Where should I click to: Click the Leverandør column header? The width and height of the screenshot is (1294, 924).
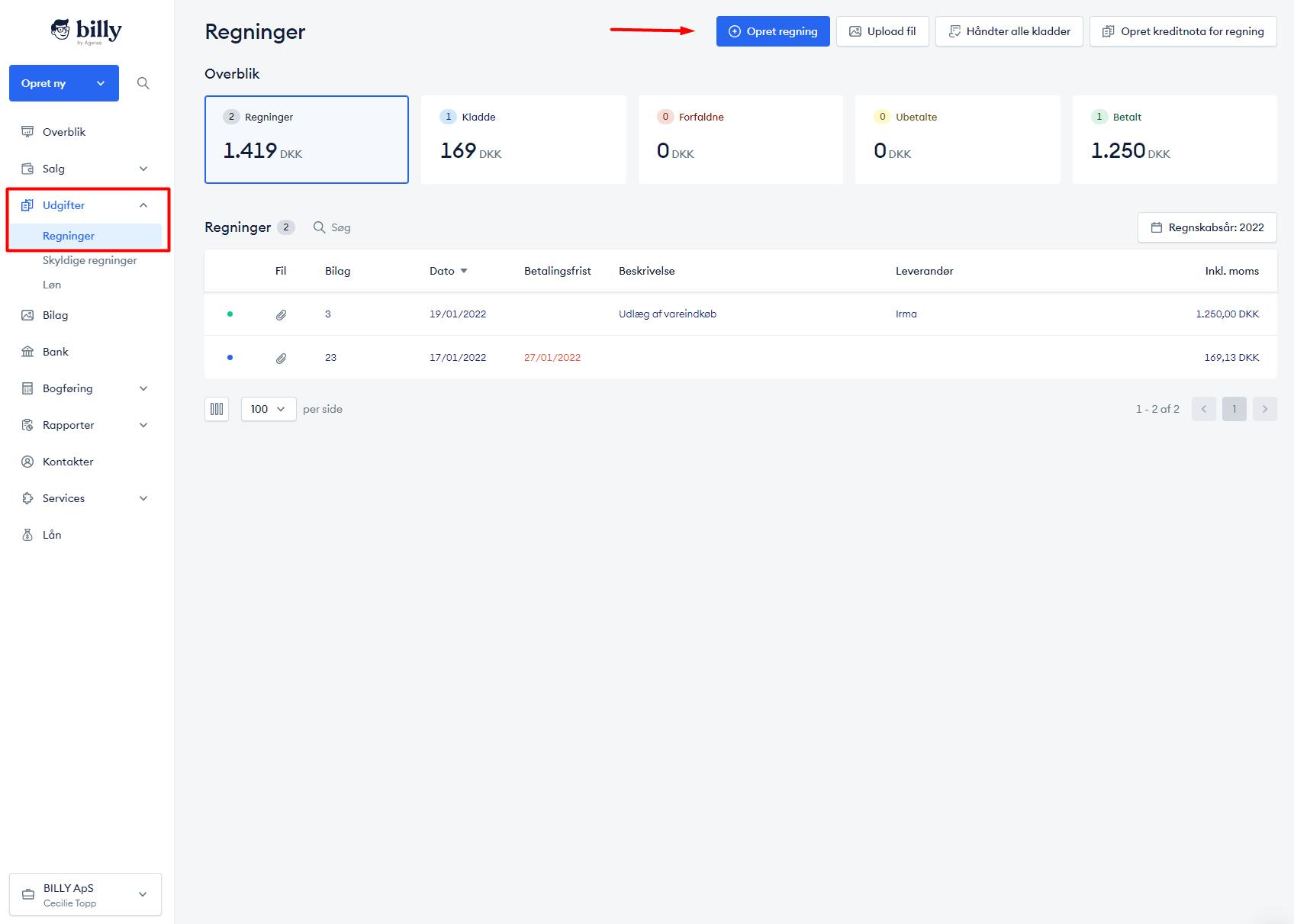click(925, 271)
